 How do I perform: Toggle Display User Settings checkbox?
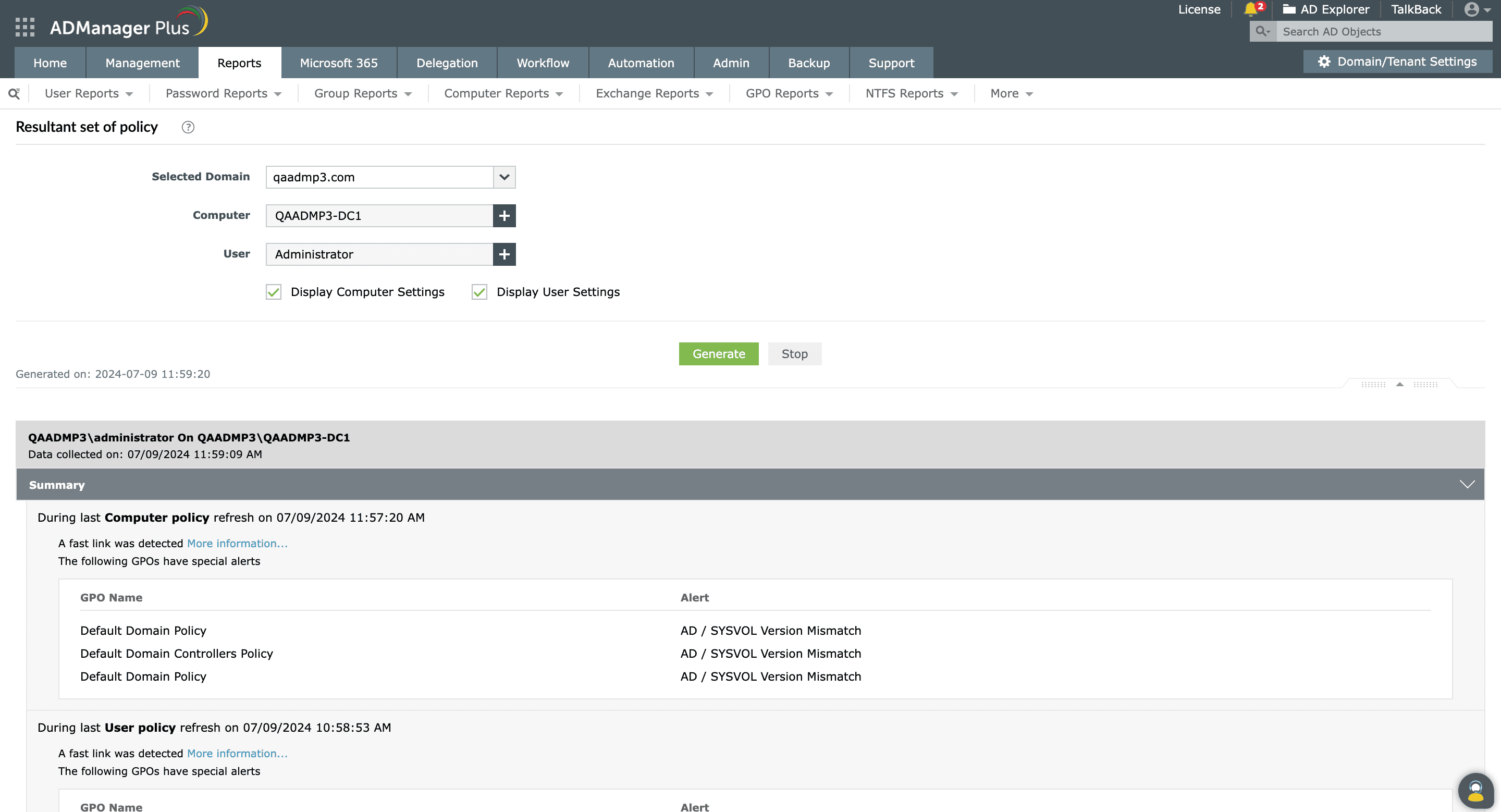click(479, 291)
